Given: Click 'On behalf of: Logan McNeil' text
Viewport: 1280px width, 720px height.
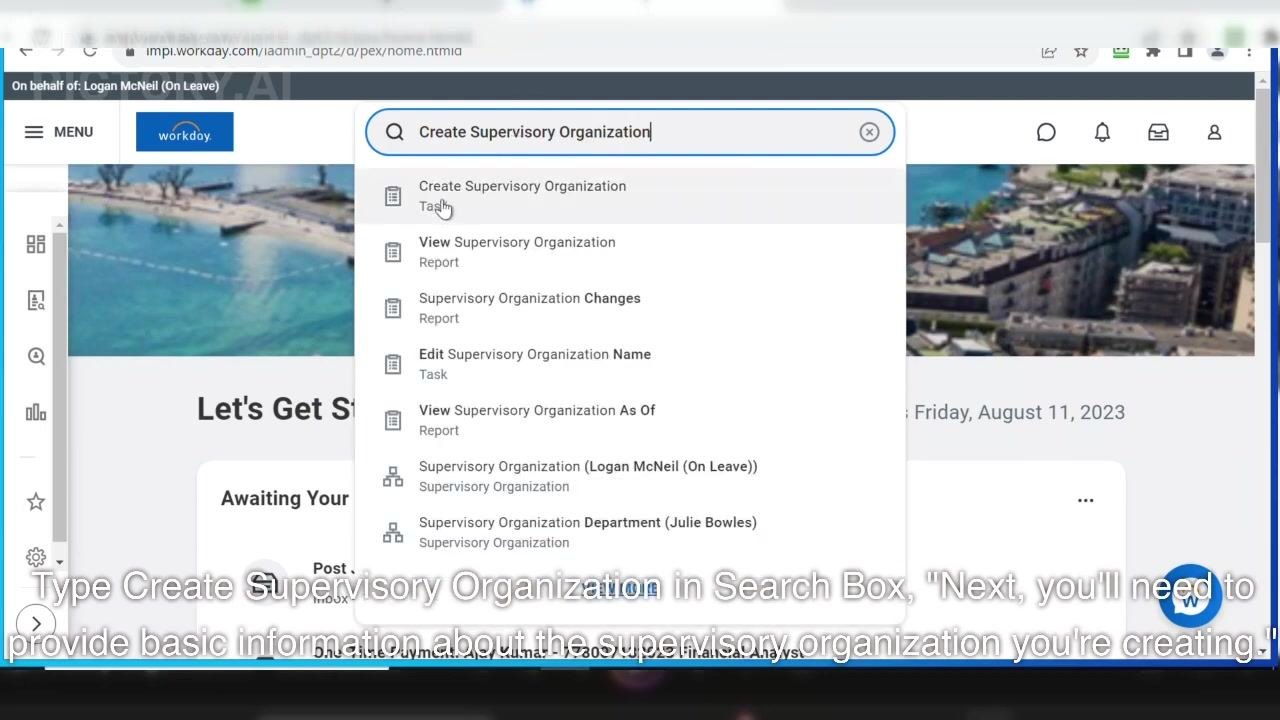Looking at the screenshot, I should click(115, 86).
